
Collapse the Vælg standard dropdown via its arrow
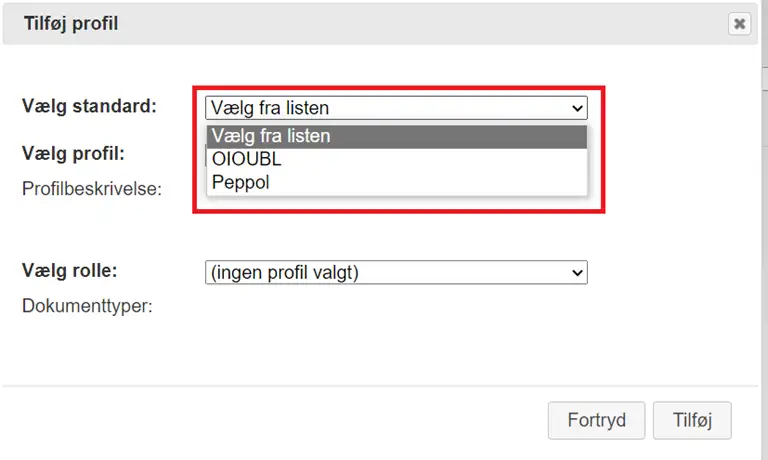coord(576,108)
